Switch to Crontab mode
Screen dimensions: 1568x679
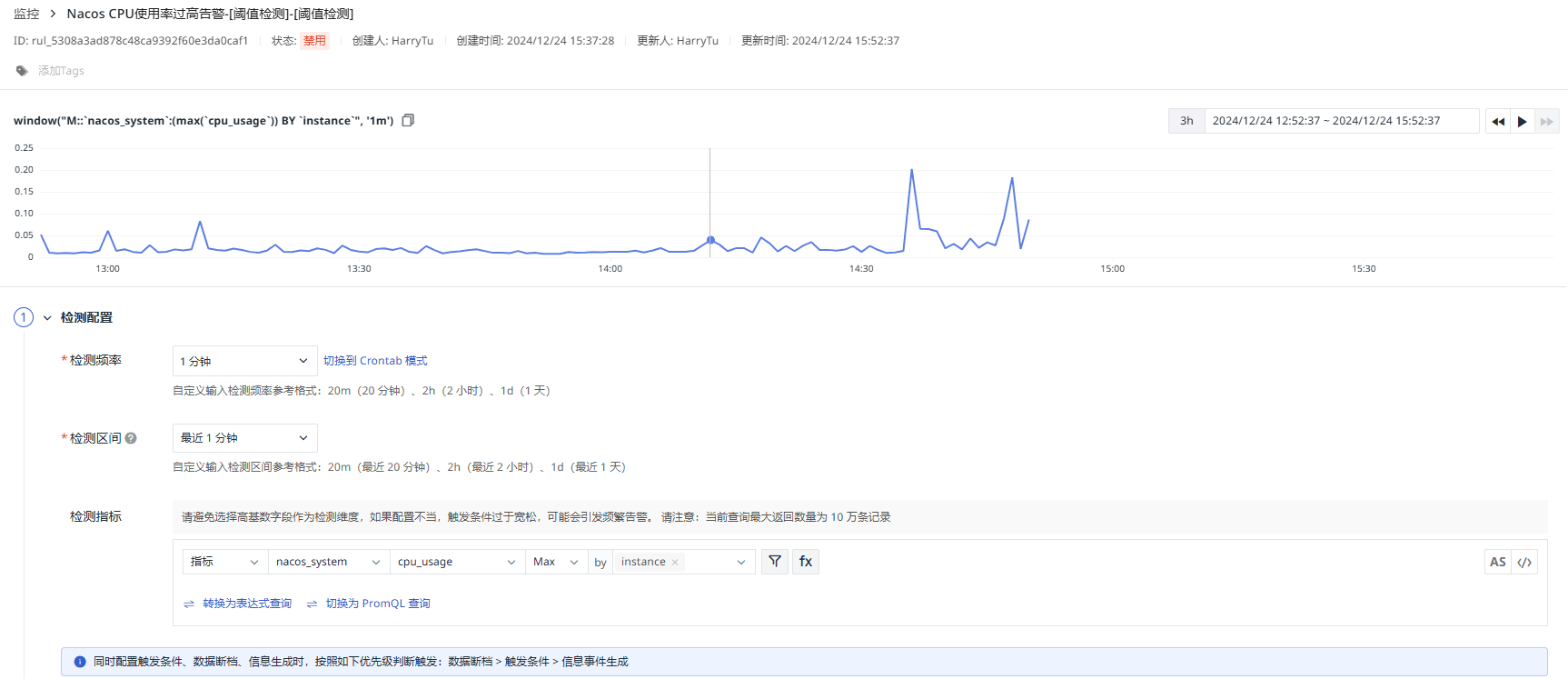coord(375,361)
